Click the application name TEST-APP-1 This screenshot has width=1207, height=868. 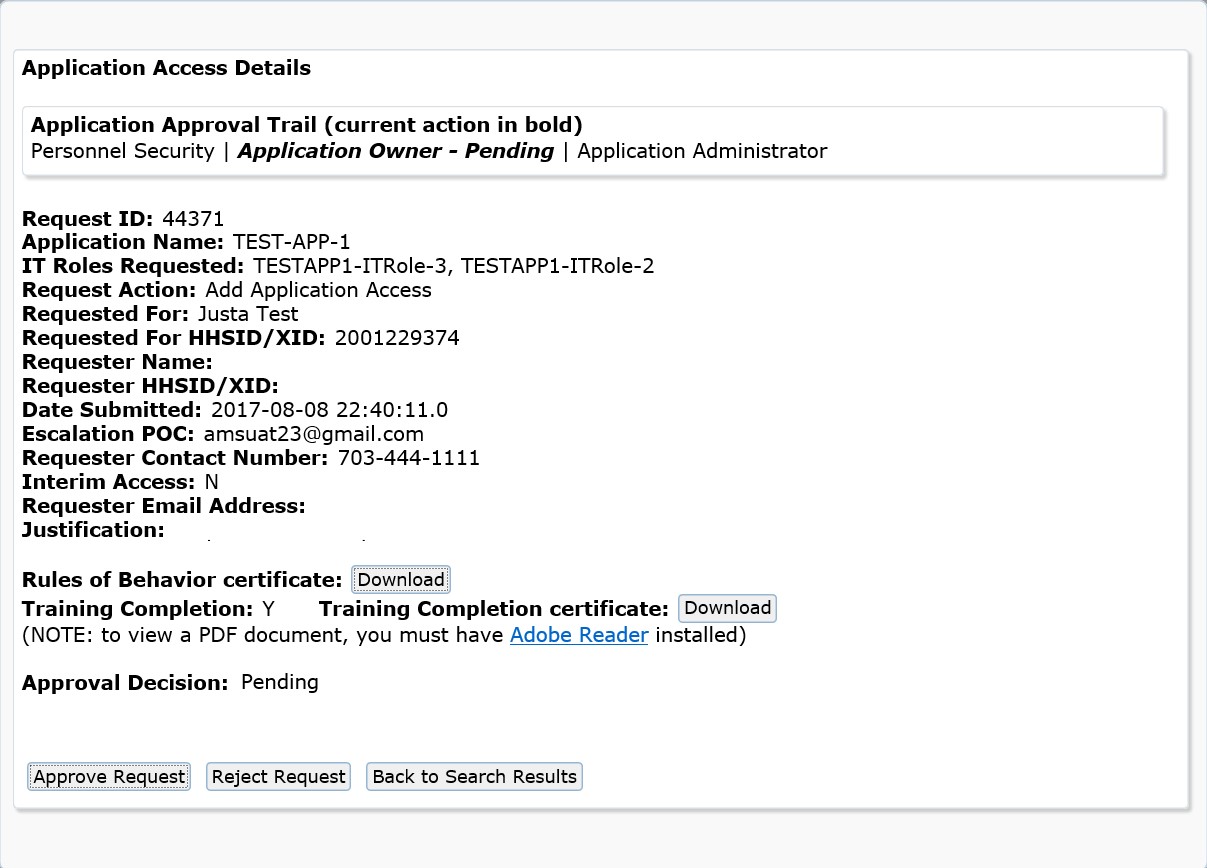[291, 243]
